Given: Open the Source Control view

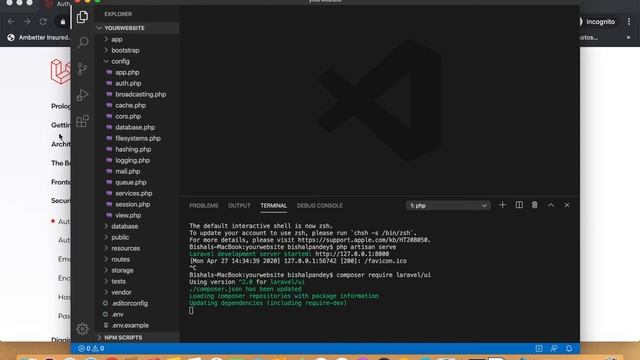Looking at the screenshot, I should tap(82, 69).
